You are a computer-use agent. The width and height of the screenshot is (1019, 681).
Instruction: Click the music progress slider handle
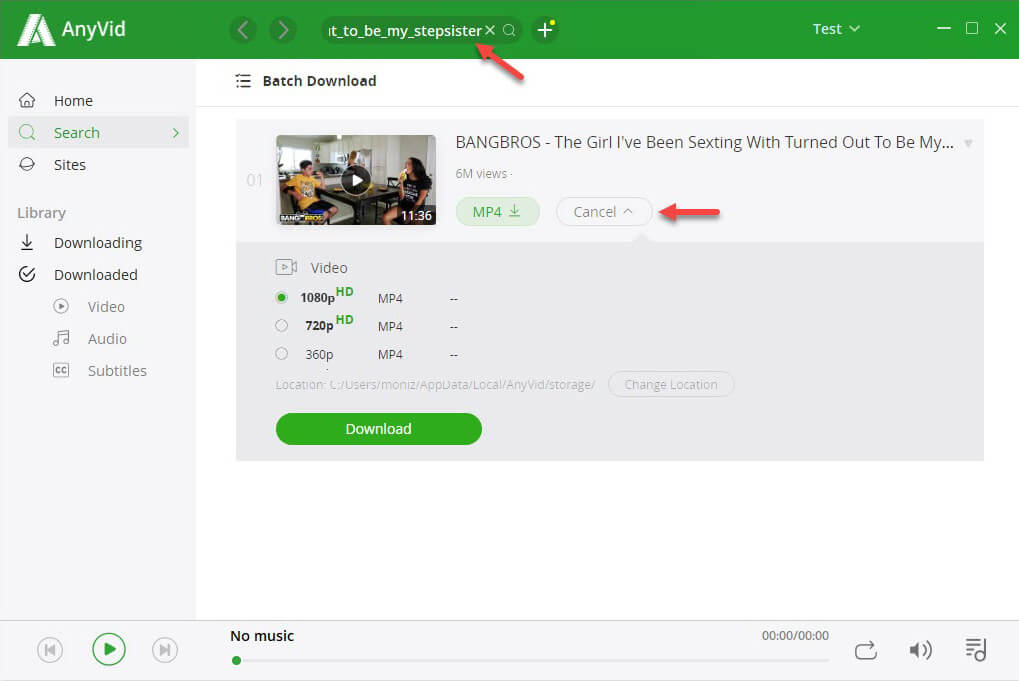point(237,660)
